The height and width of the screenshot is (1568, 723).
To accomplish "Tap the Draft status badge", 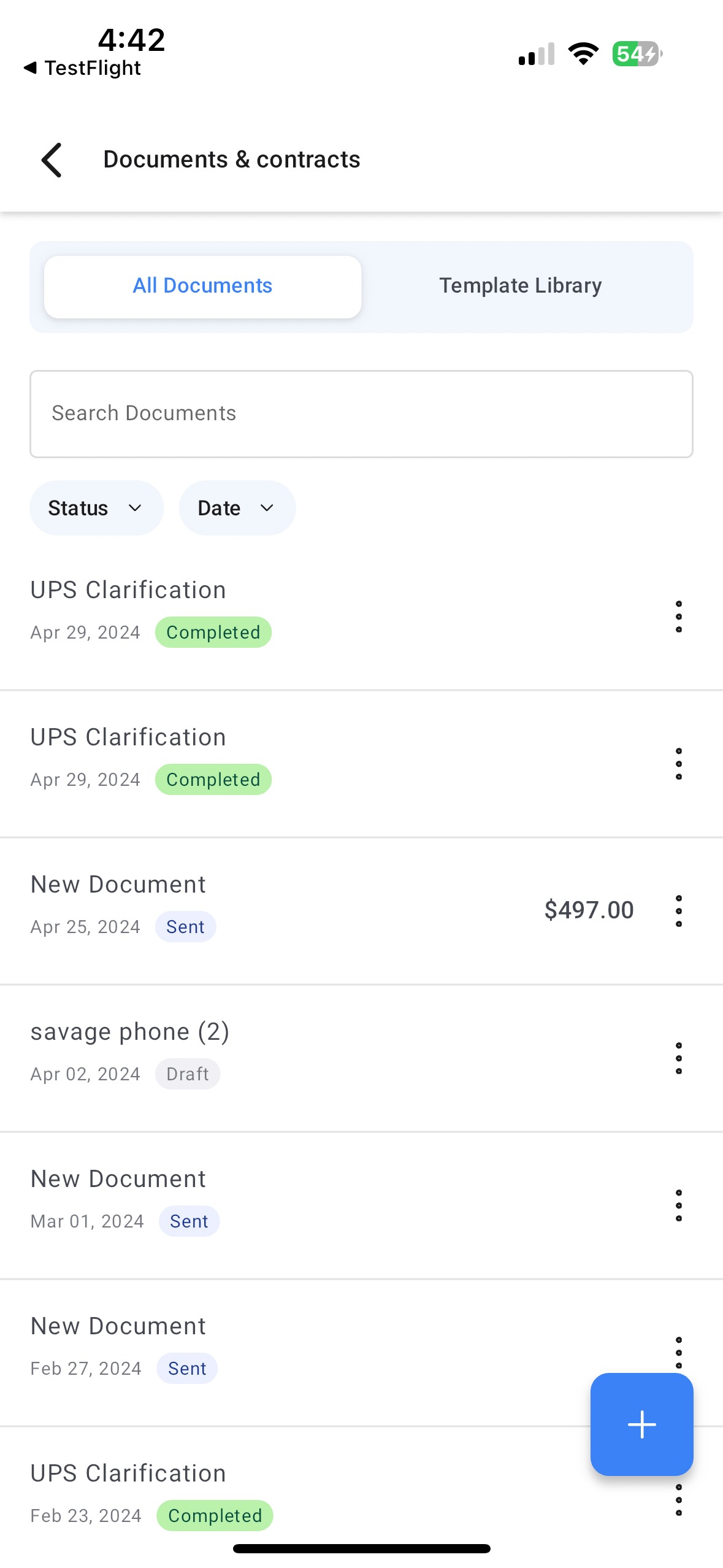I will point(187,1074).
